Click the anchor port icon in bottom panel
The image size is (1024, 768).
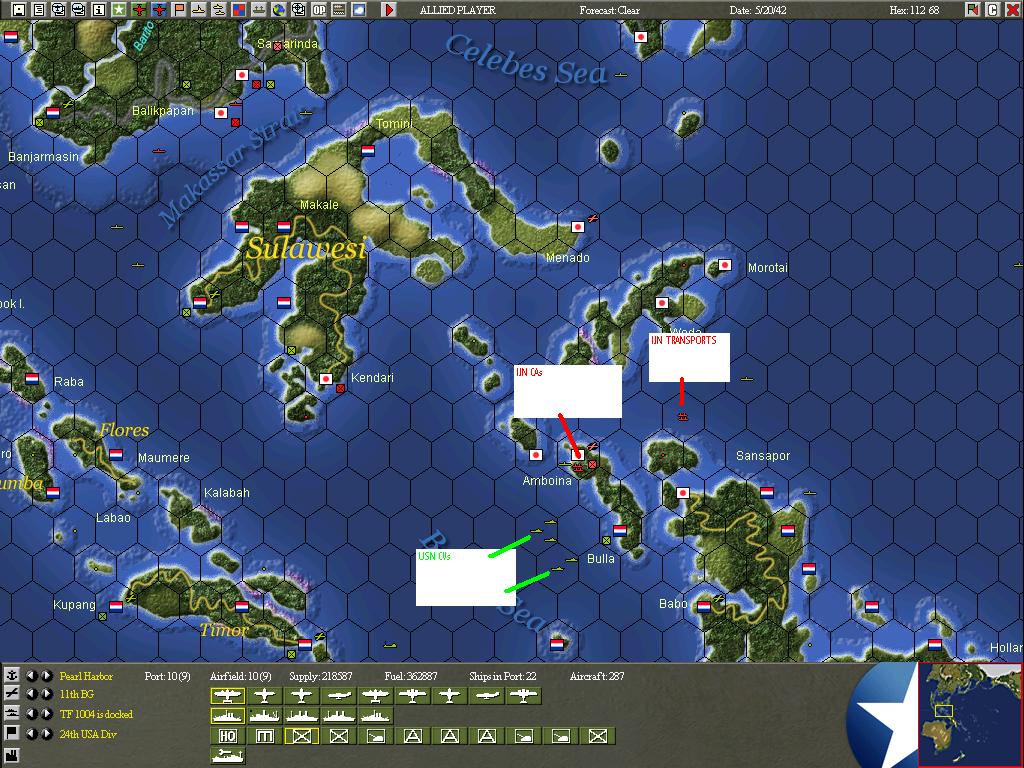pyautogui.click(x=12, y=675)
